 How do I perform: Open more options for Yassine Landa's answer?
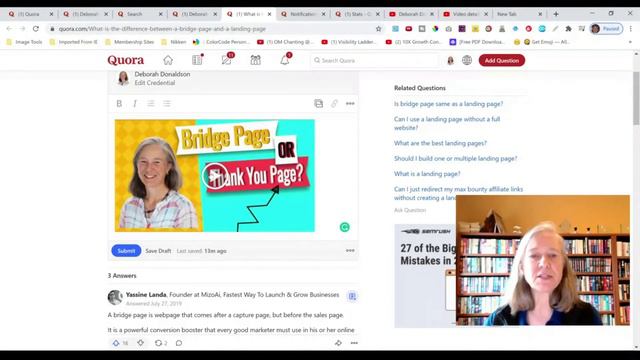pyautogui.click(x=354, y=343)
